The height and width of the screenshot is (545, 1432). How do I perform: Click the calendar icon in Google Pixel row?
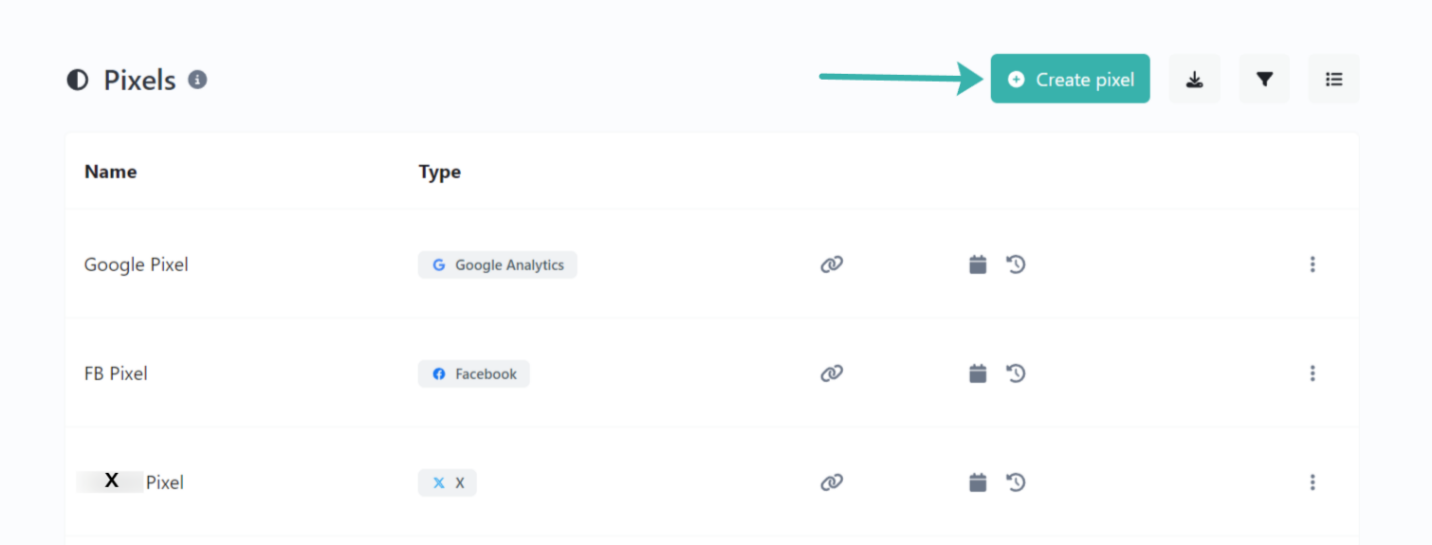coord(978,265)
